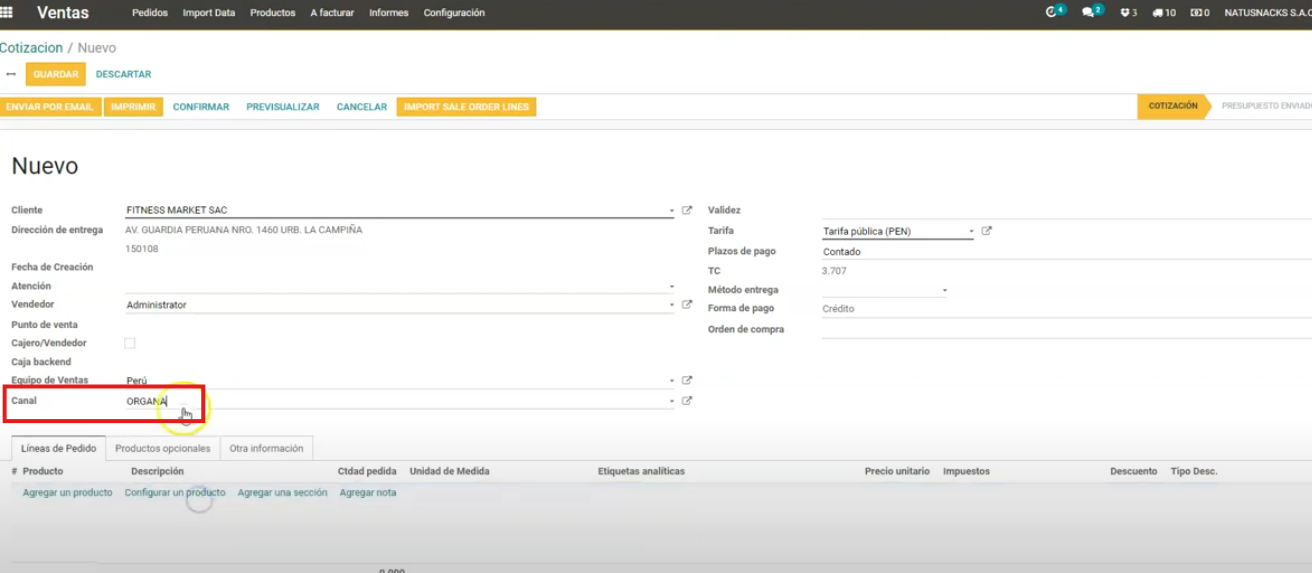This screenshot has height=573, width=1312.
Task: Switch to Otra información tab
Action: click(x=266, y=448)
